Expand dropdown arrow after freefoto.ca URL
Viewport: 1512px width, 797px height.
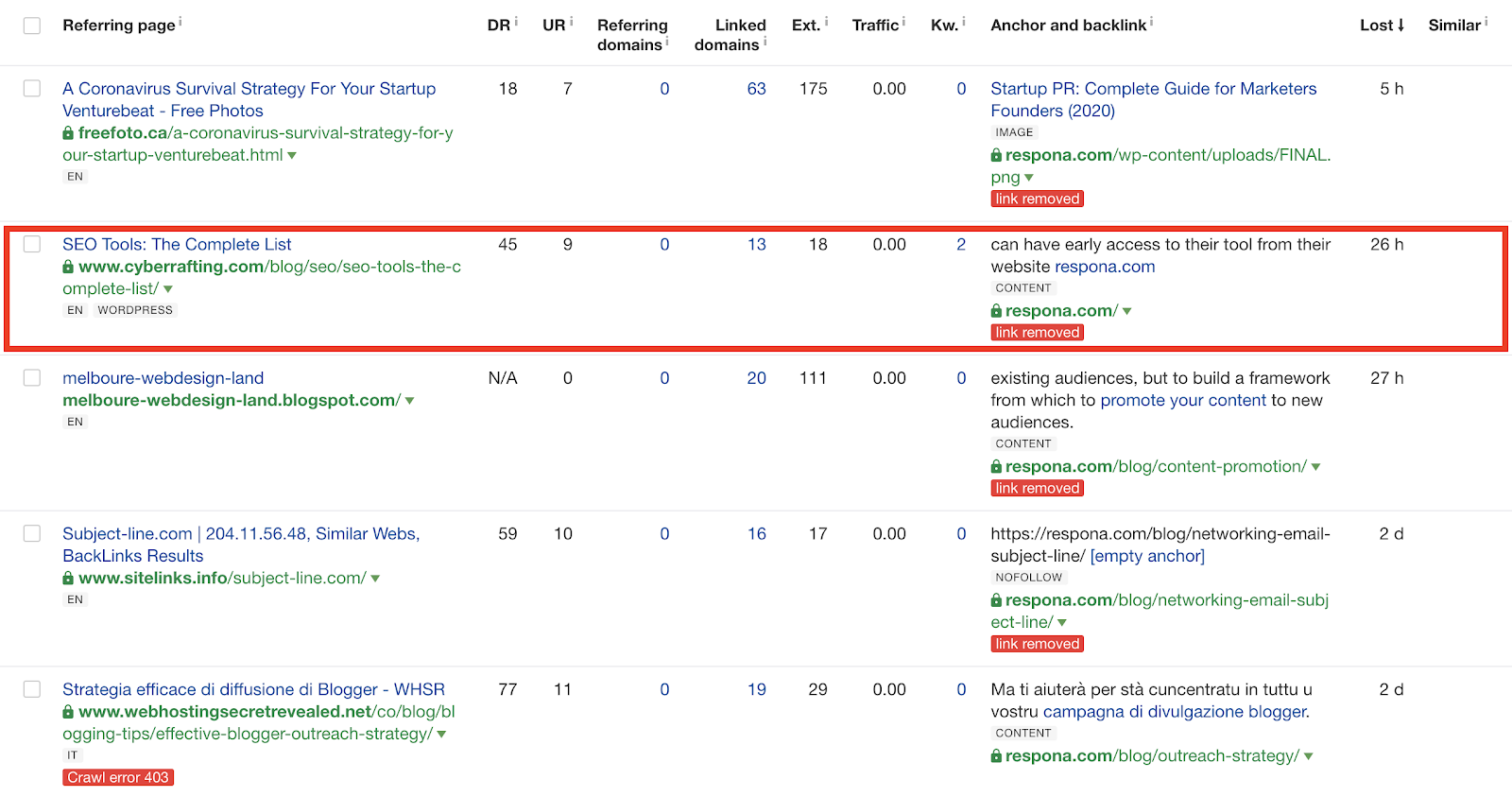(292, 156)
